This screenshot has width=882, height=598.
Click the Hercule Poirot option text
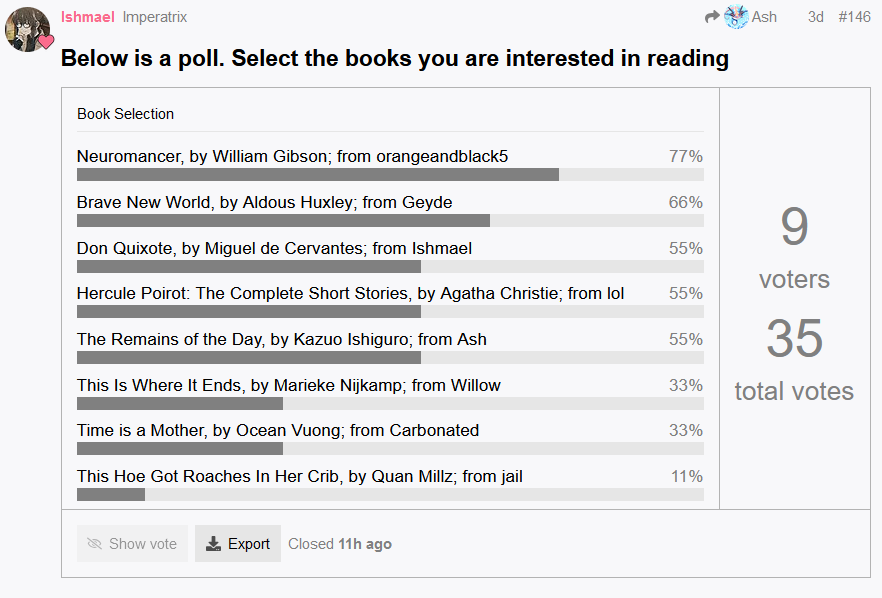350,293
